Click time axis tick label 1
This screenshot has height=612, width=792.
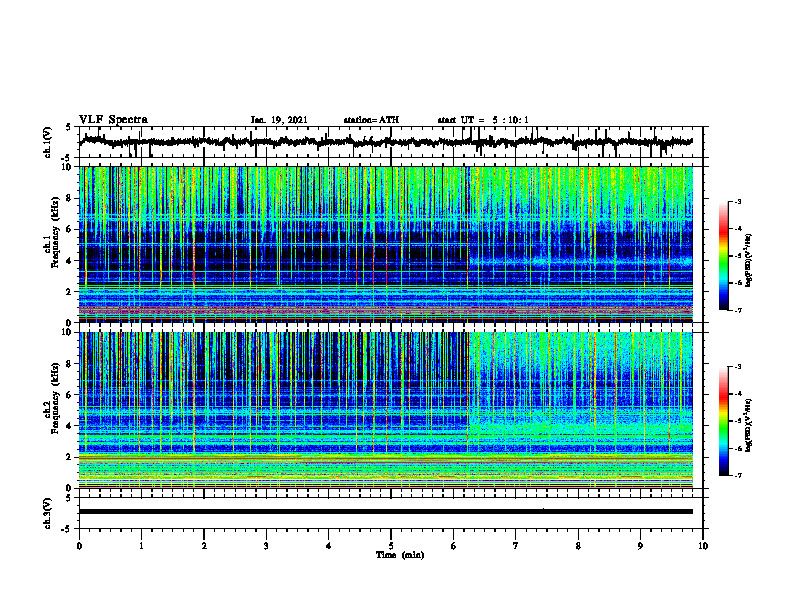click(141, 546)
